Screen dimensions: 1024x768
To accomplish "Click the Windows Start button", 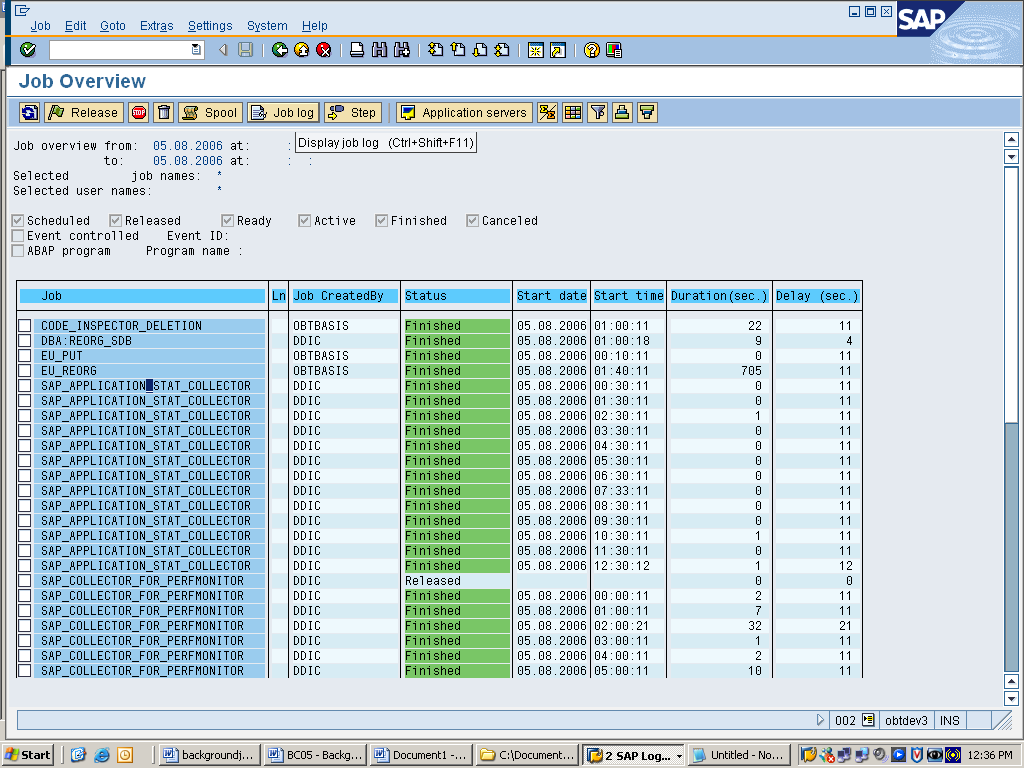I will 27,755.
